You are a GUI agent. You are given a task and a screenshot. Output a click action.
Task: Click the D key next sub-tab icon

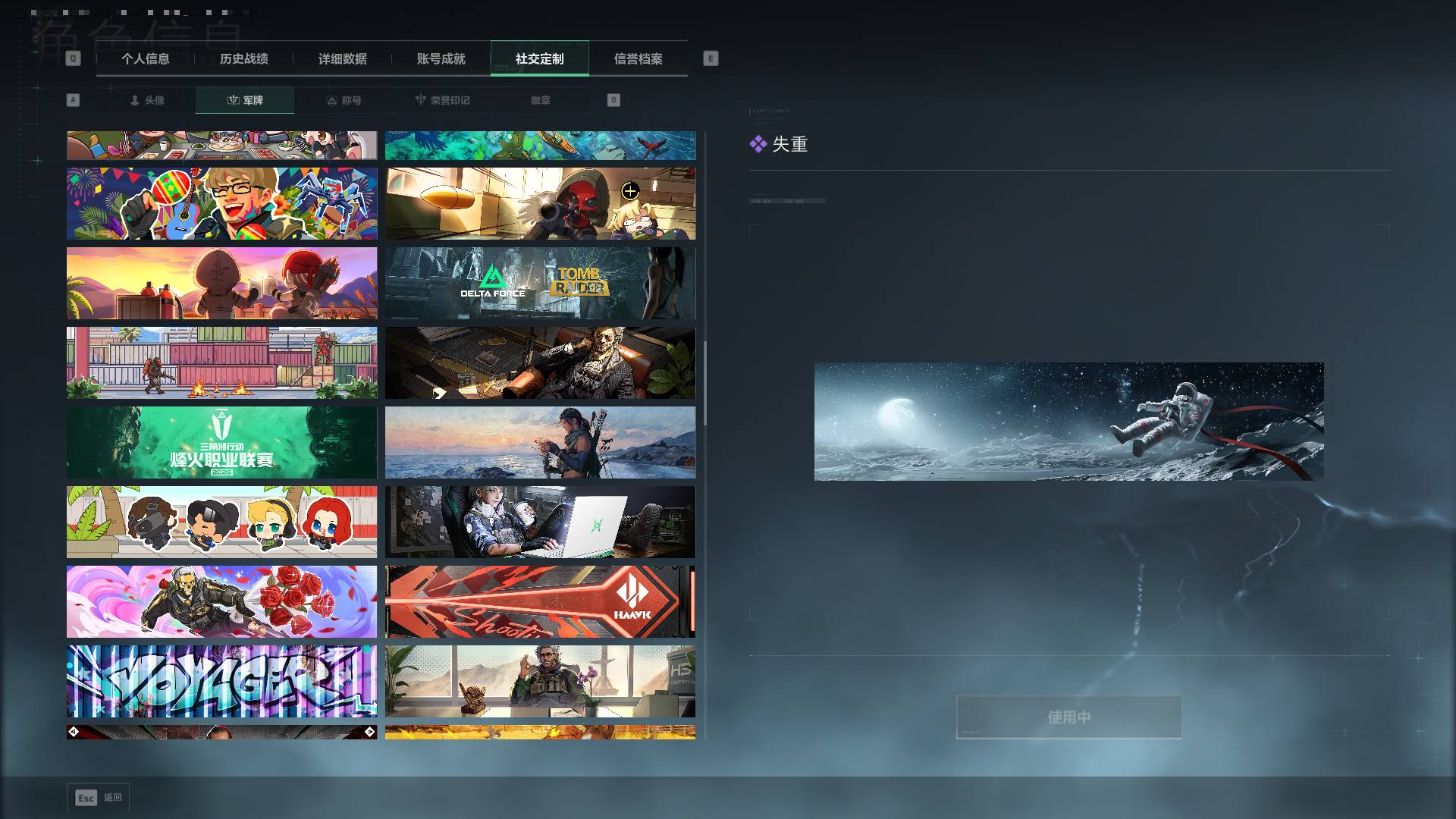pyautogui.click(x=613, y=100)
